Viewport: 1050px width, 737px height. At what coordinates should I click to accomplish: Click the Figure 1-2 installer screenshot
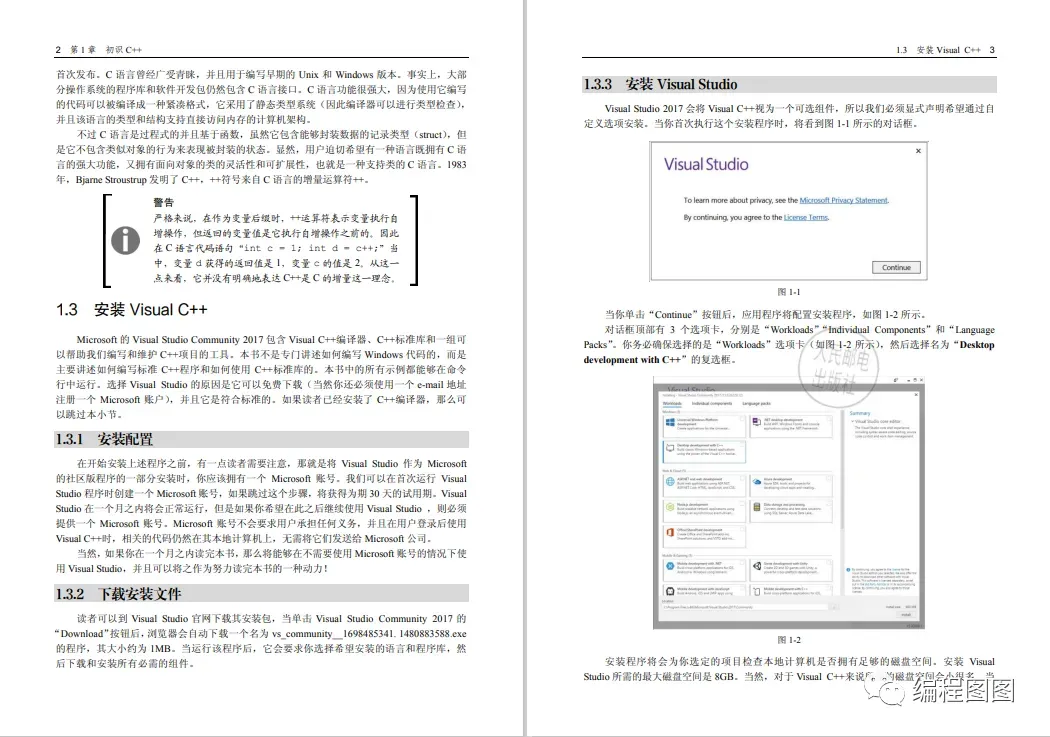point(789,503)
